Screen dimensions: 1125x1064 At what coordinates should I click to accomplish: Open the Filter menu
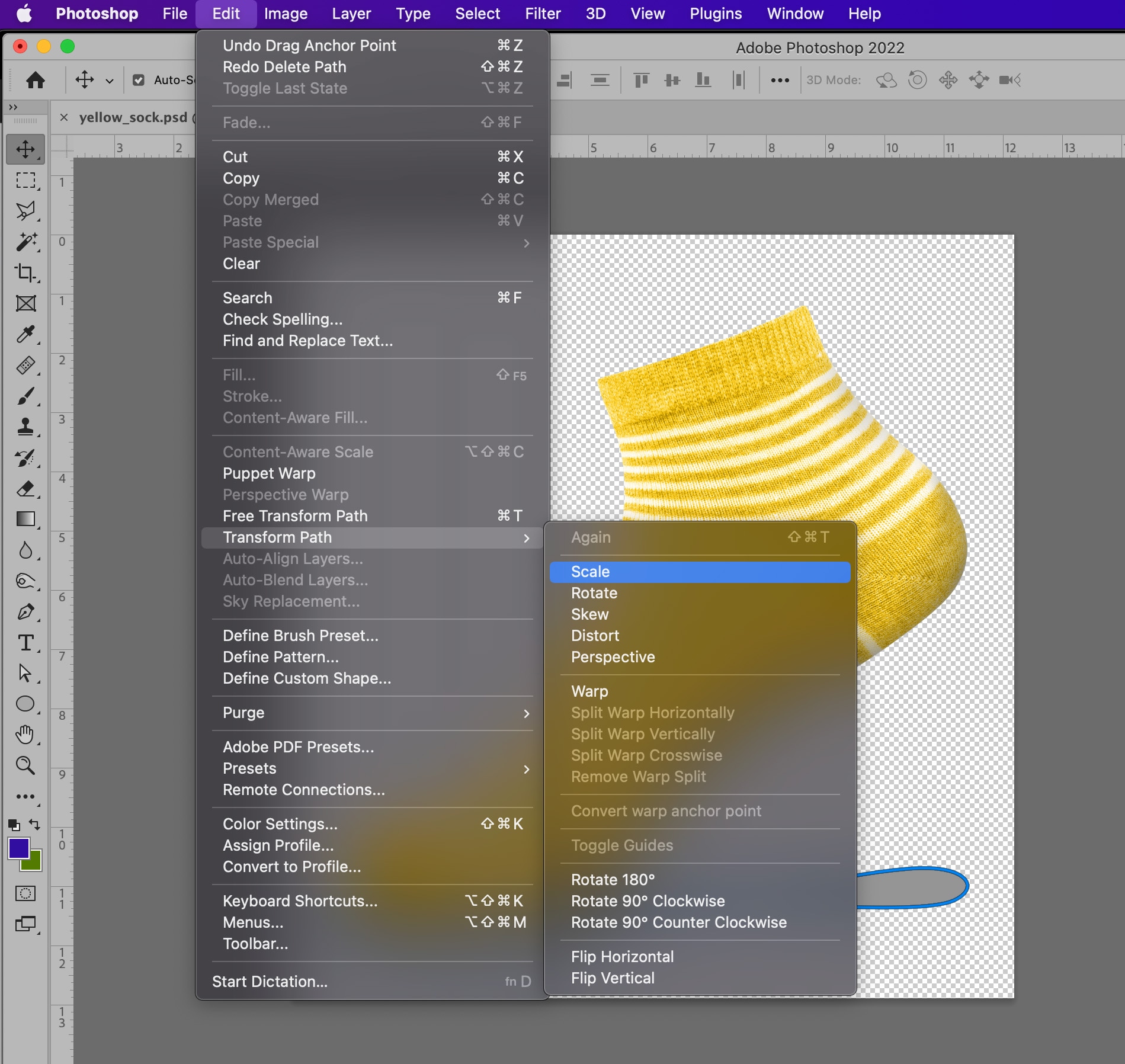pos(542,14)
